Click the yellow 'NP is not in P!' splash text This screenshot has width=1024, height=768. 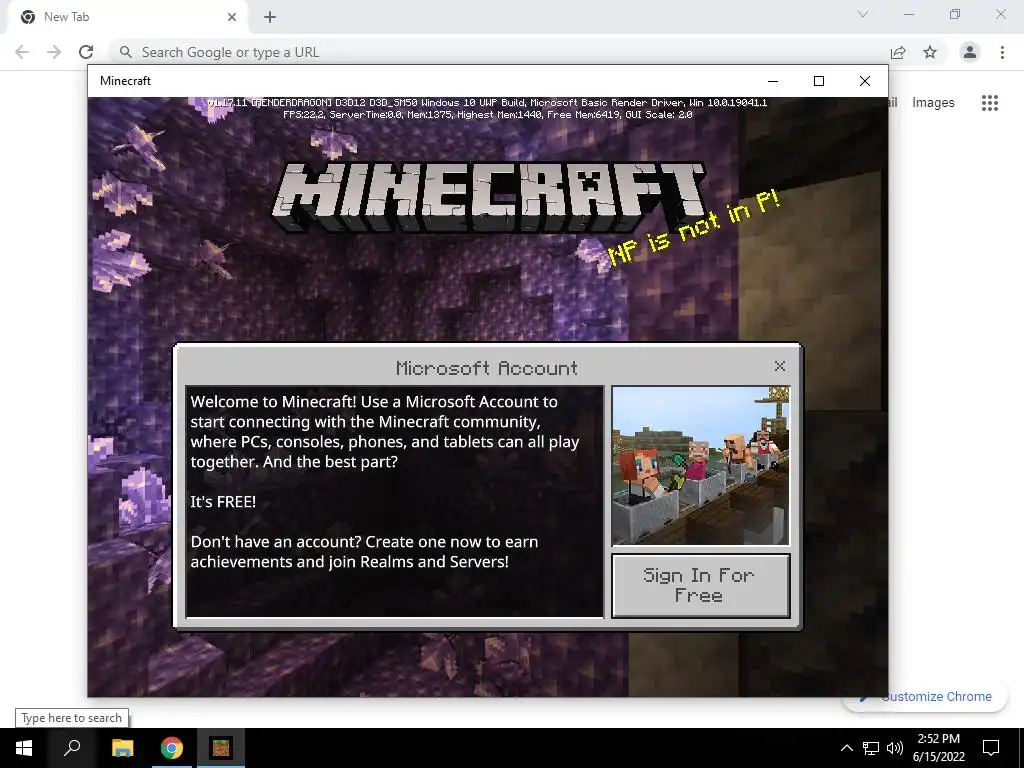[x=694, y=227]
